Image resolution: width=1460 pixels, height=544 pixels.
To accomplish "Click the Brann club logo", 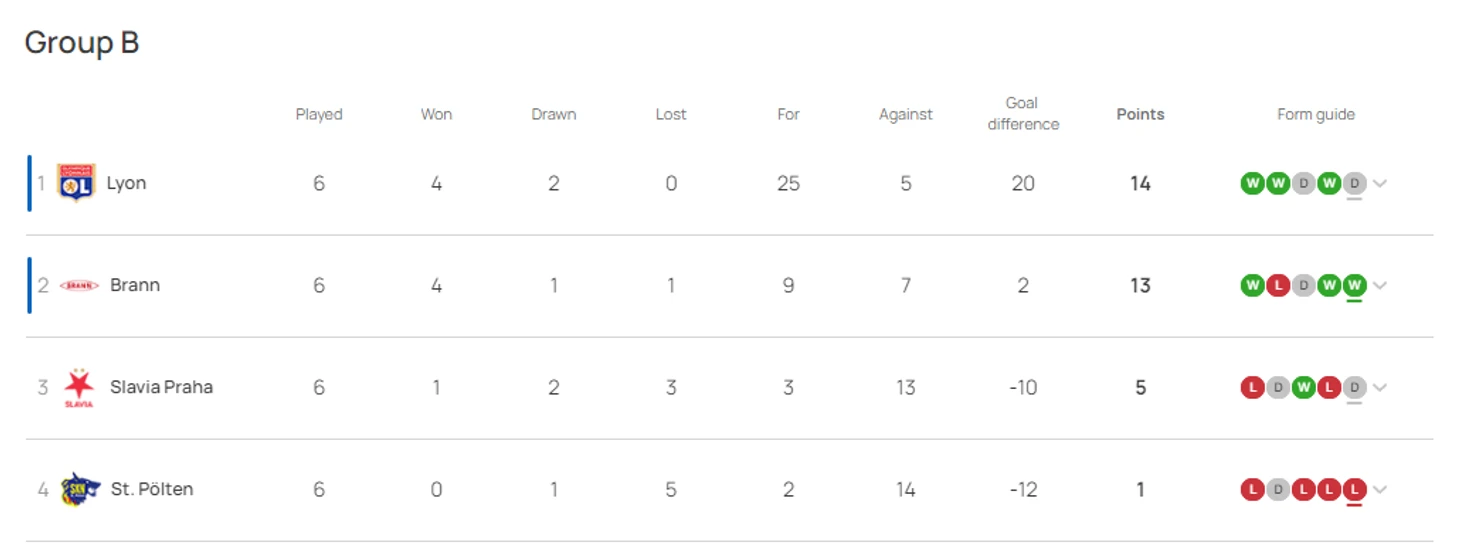I will (x=79, y=285).
